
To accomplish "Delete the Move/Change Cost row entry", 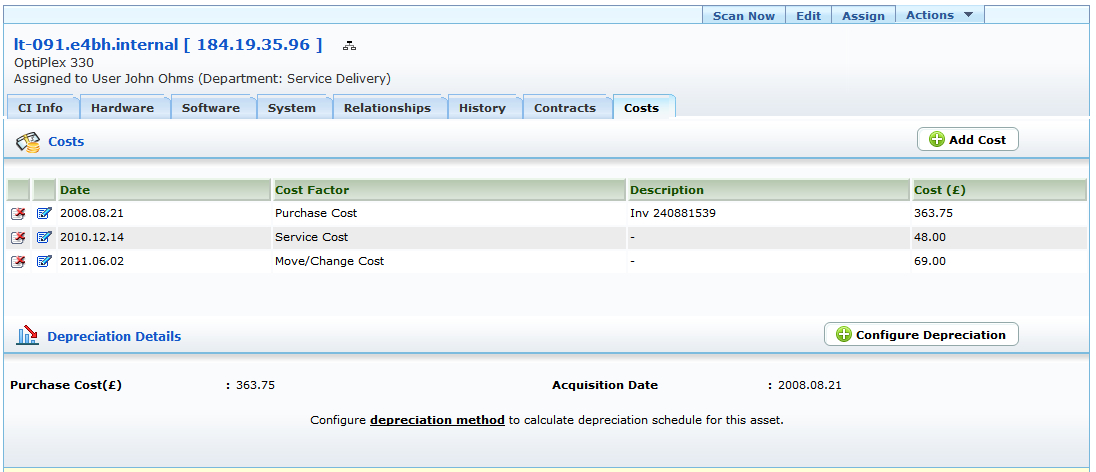I will click(x=18, y=261).
